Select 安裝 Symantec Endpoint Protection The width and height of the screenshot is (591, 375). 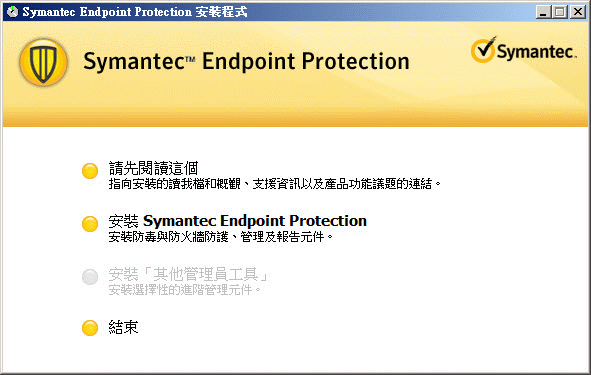(x=238, y=221)
